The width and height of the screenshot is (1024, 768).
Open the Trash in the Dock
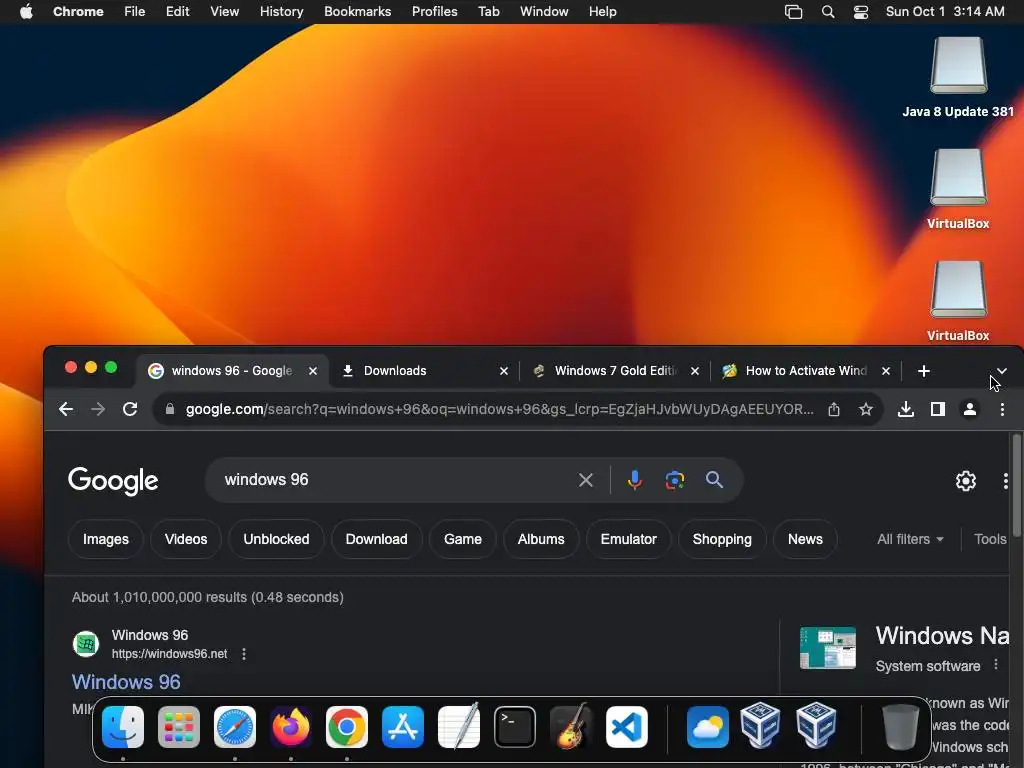click(901, 727)
